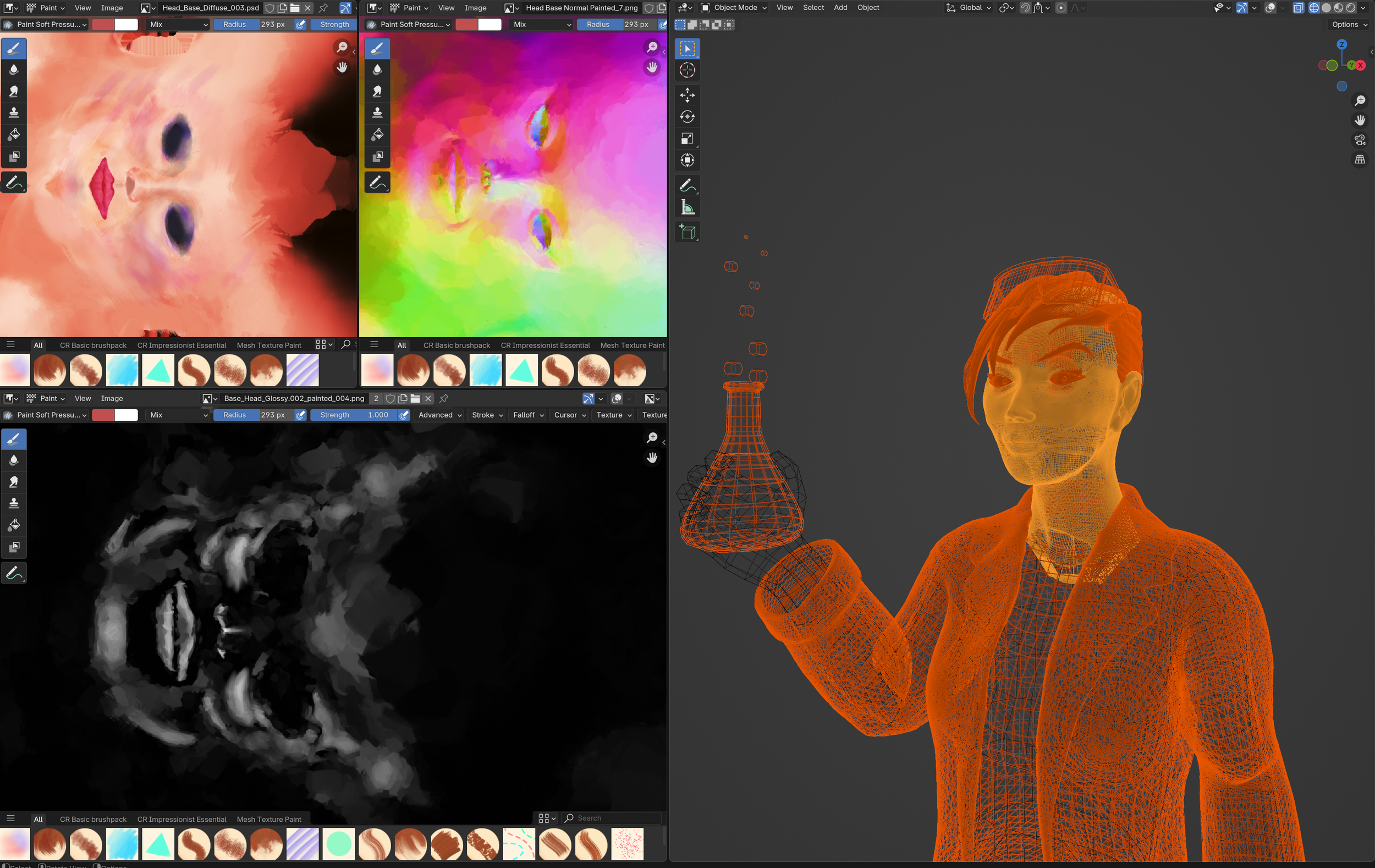
Task: Open the Add menu in 3D viewport
Action: [x=840, y=7]
